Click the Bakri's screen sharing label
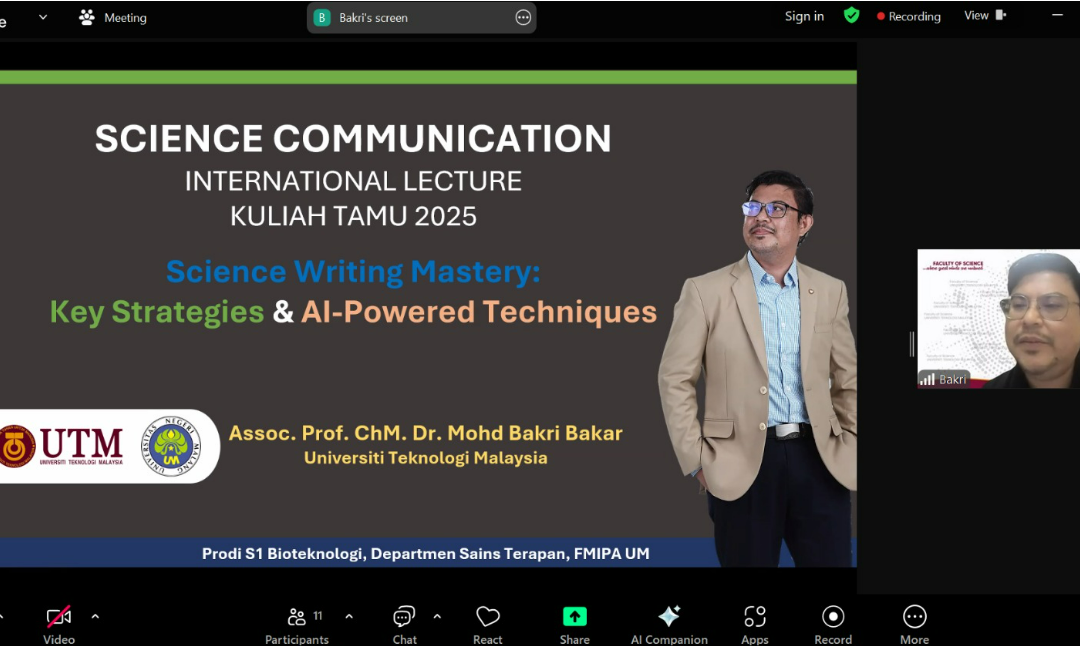The image size is (1080, 646). point(373,18)
